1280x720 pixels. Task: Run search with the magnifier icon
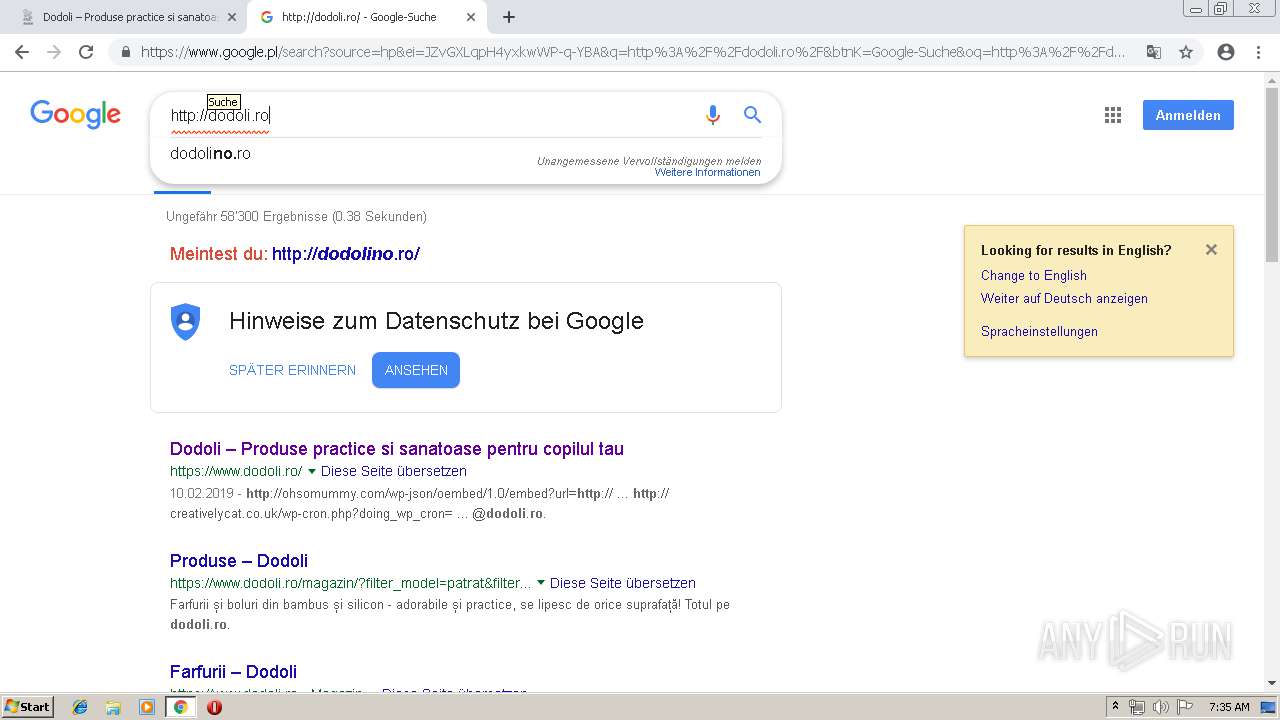tap(753, 115)
